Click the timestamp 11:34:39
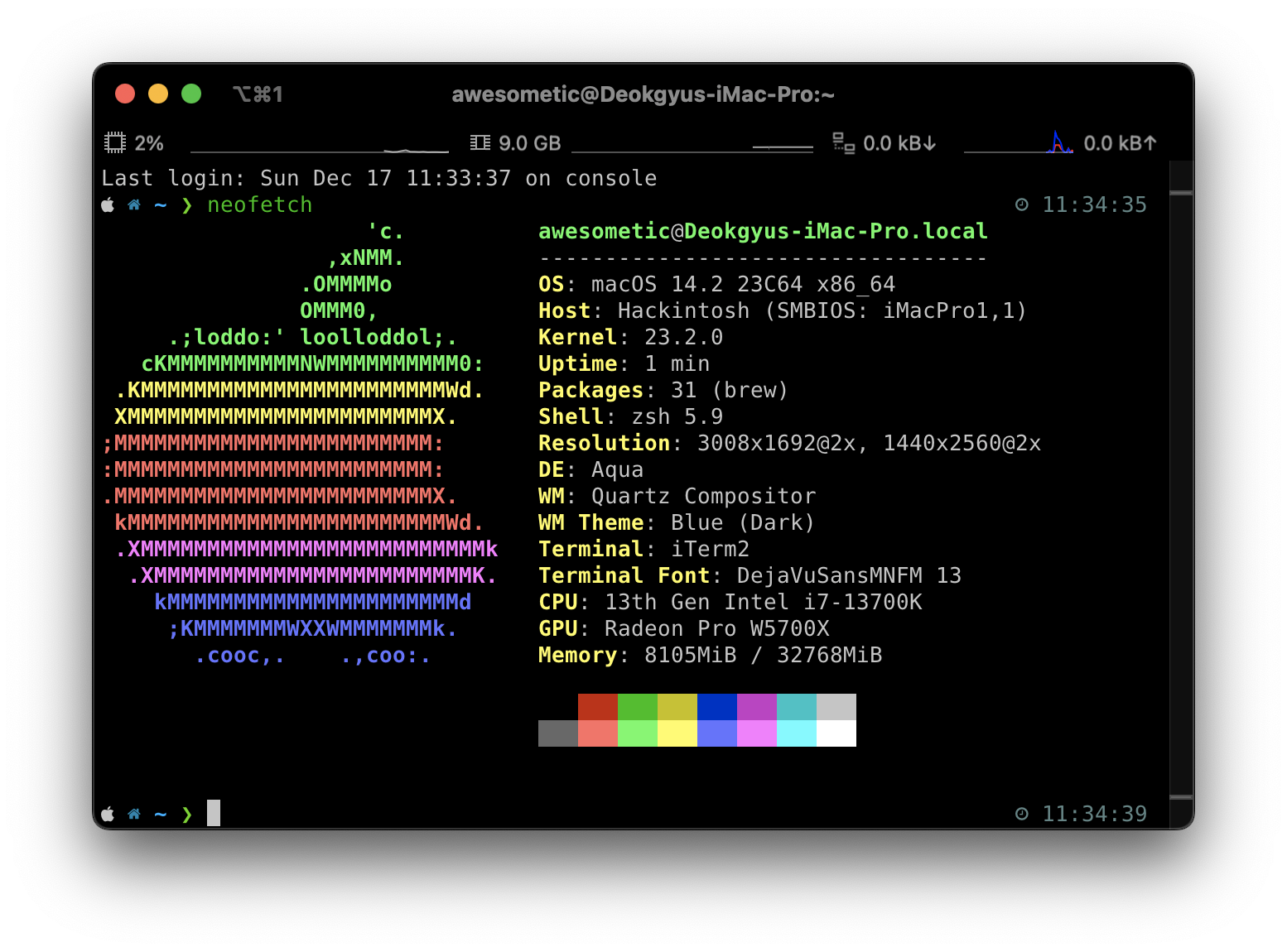 pyautogui.click(x=1095, y=814)
